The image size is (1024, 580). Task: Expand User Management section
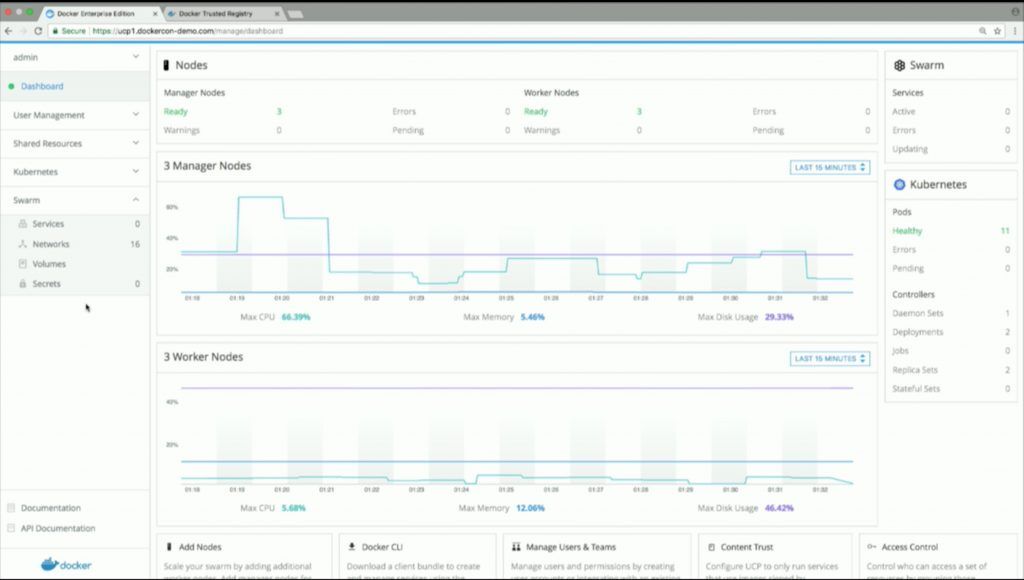point(74,115)
